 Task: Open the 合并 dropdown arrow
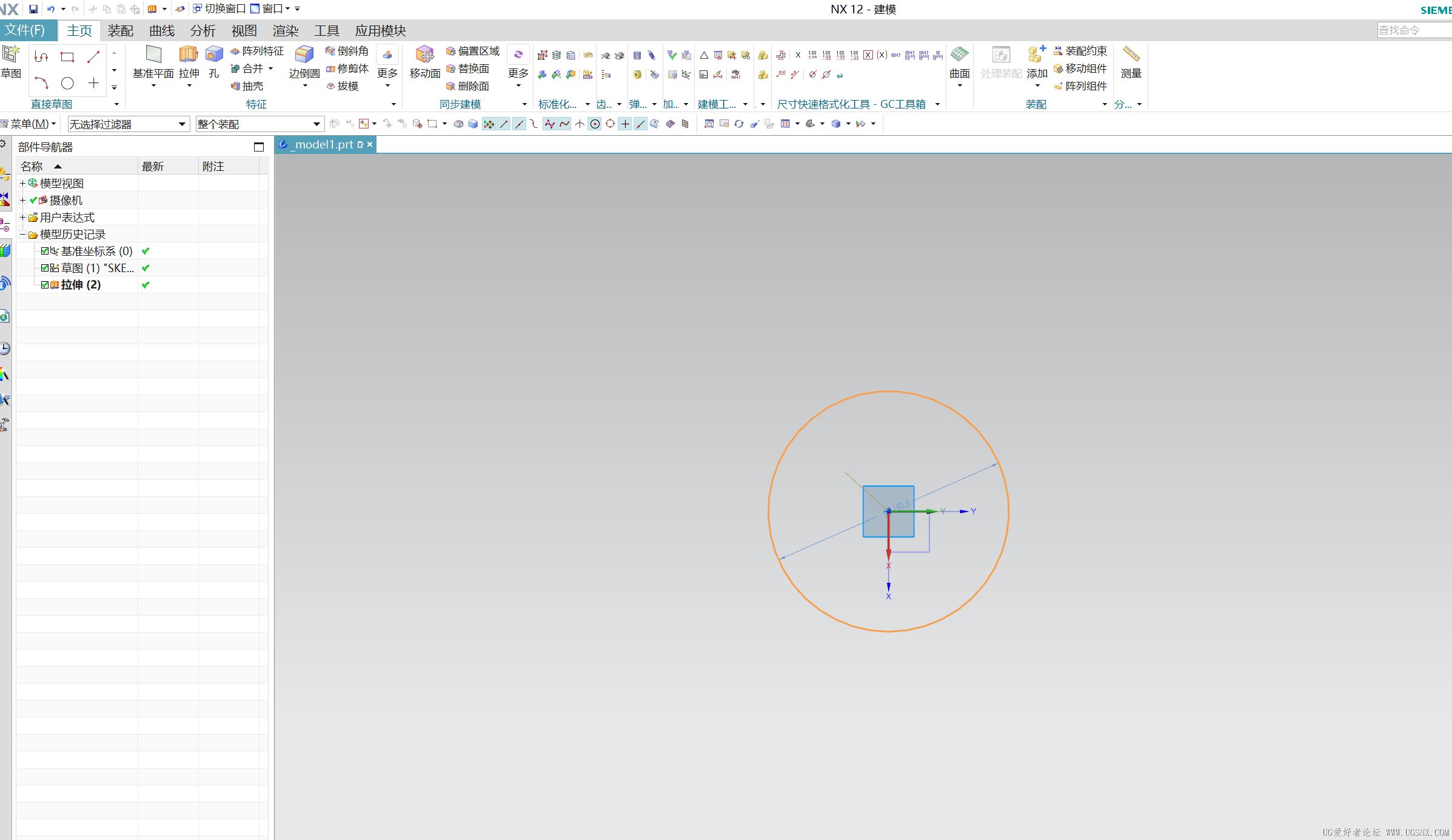(271, 68)
